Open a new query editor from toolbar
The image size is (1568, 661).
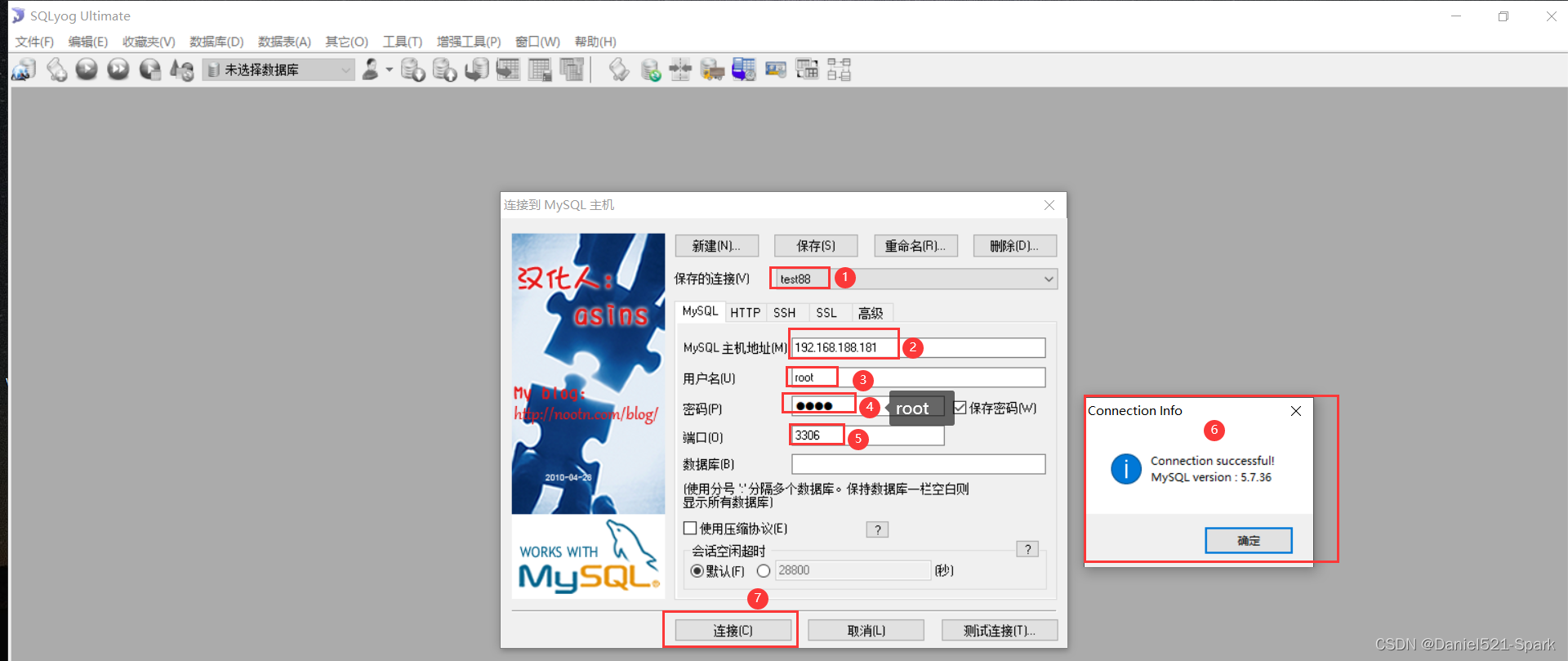[56, 69]
